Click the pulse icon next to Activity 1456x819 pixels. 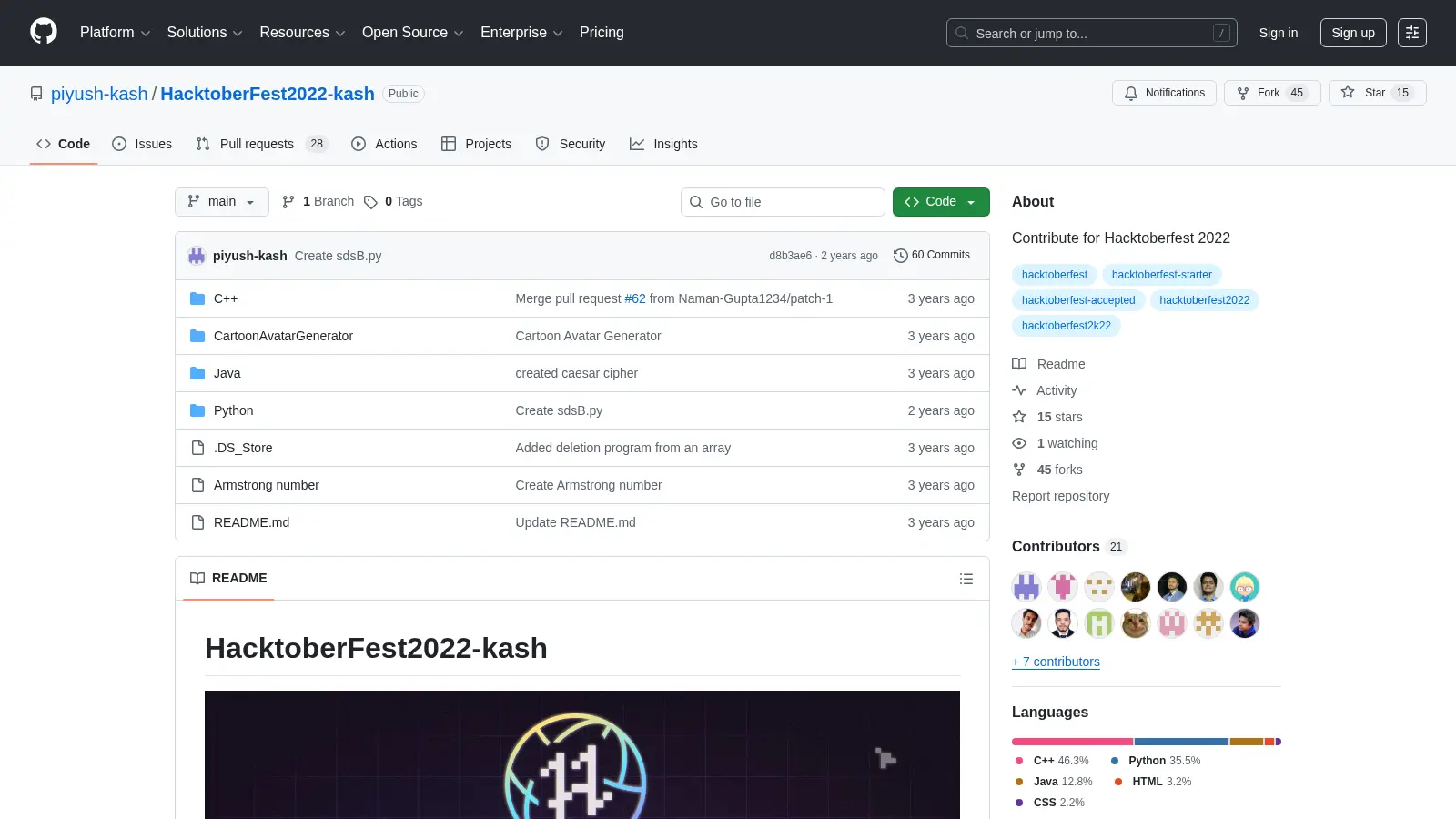pos(1019,390)
